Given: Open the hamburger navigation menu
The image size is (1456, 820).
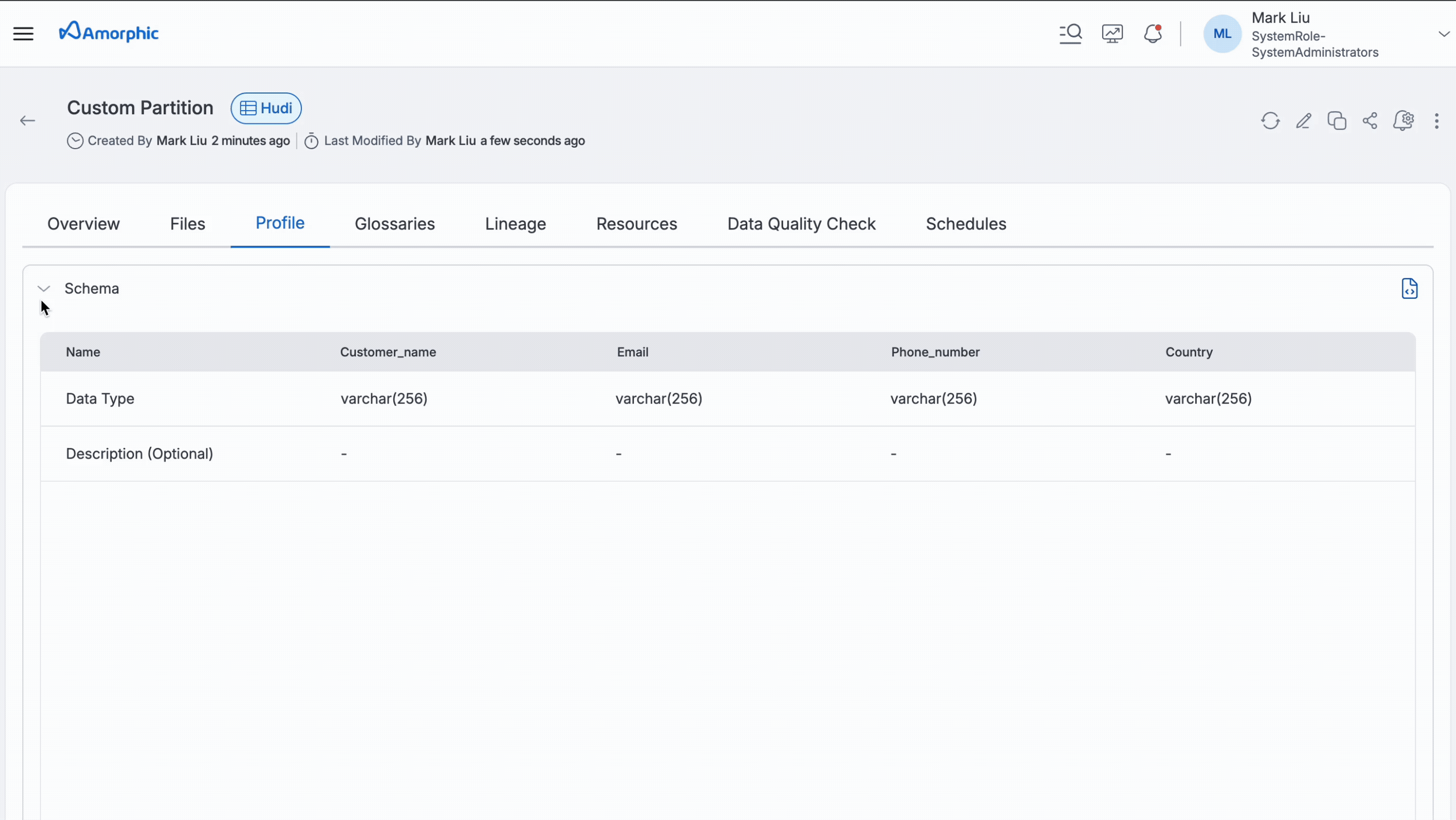Looking at the screenshot, I should coord(23,33).
